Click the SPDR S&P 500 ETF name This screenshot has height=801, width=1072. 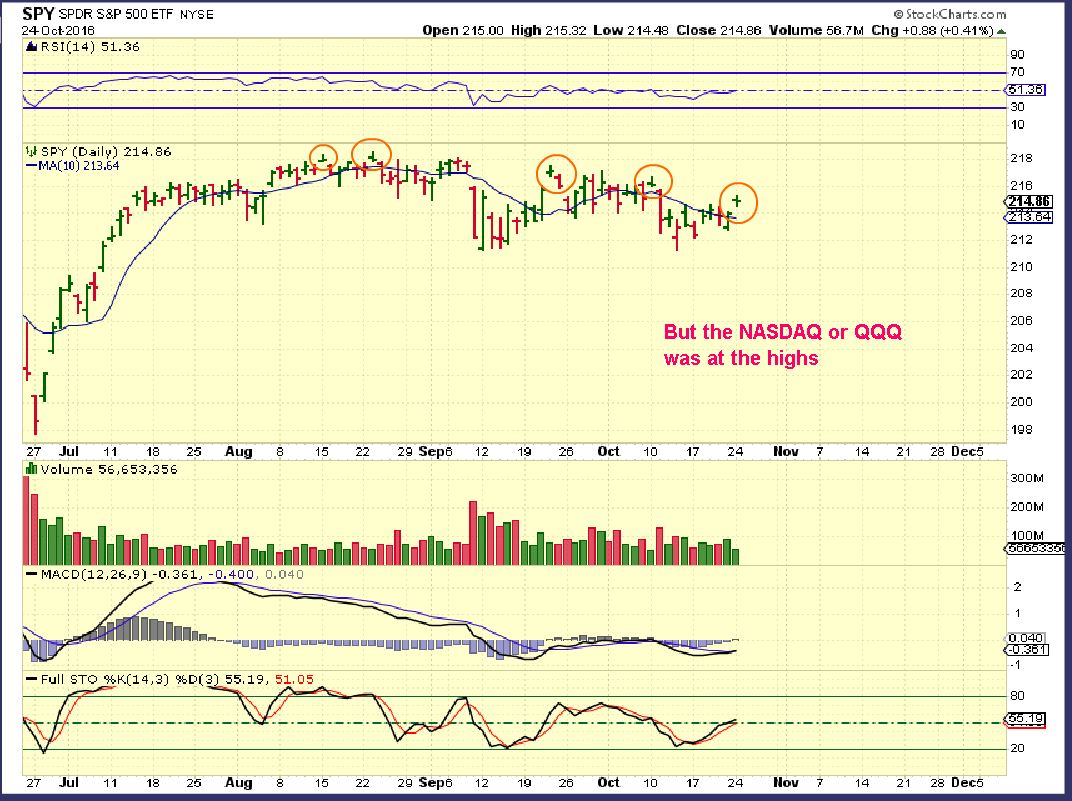pyautogui.click(x=116, y=14)
